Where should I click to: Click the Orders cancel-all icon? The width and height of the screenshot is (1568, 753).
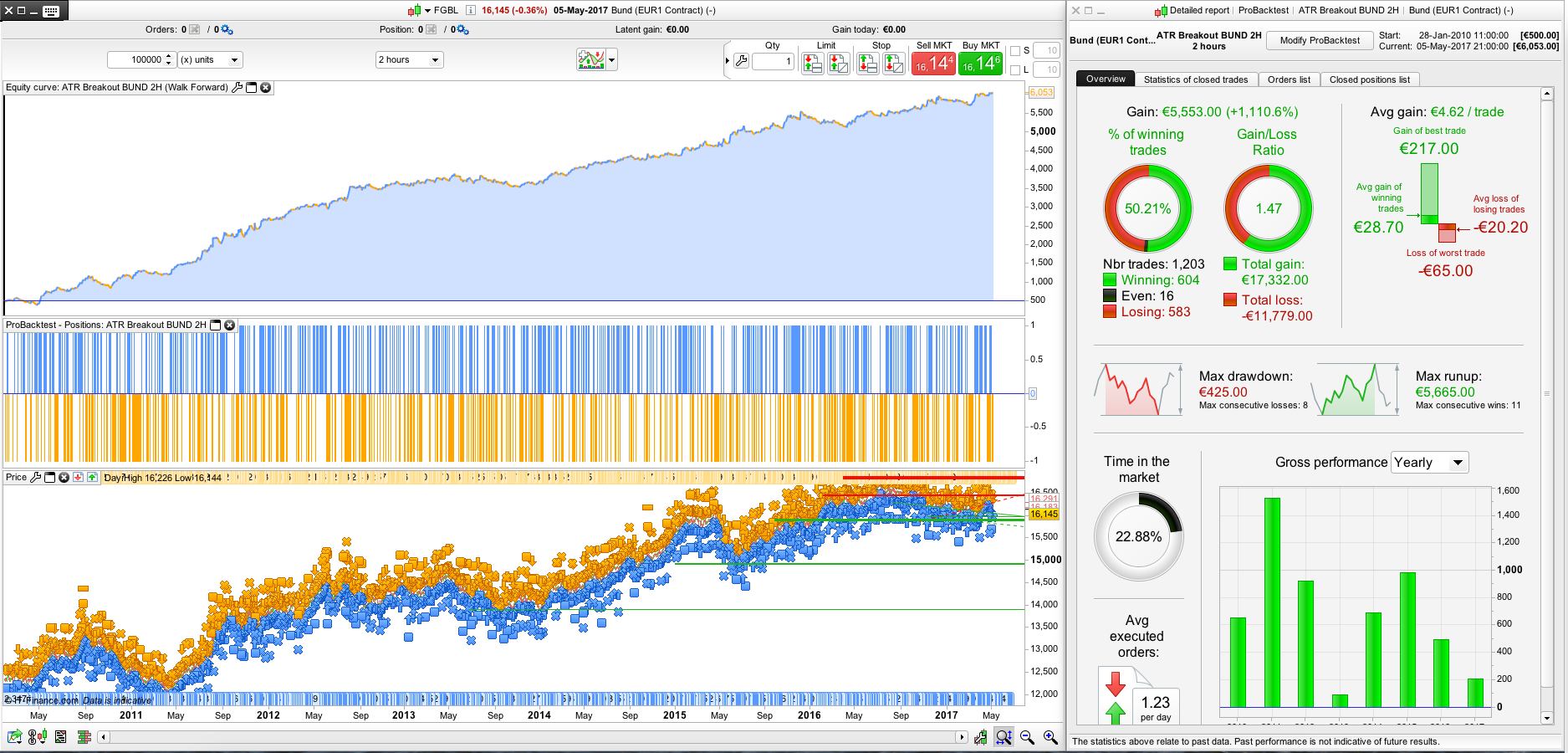(x=195, y=30)
